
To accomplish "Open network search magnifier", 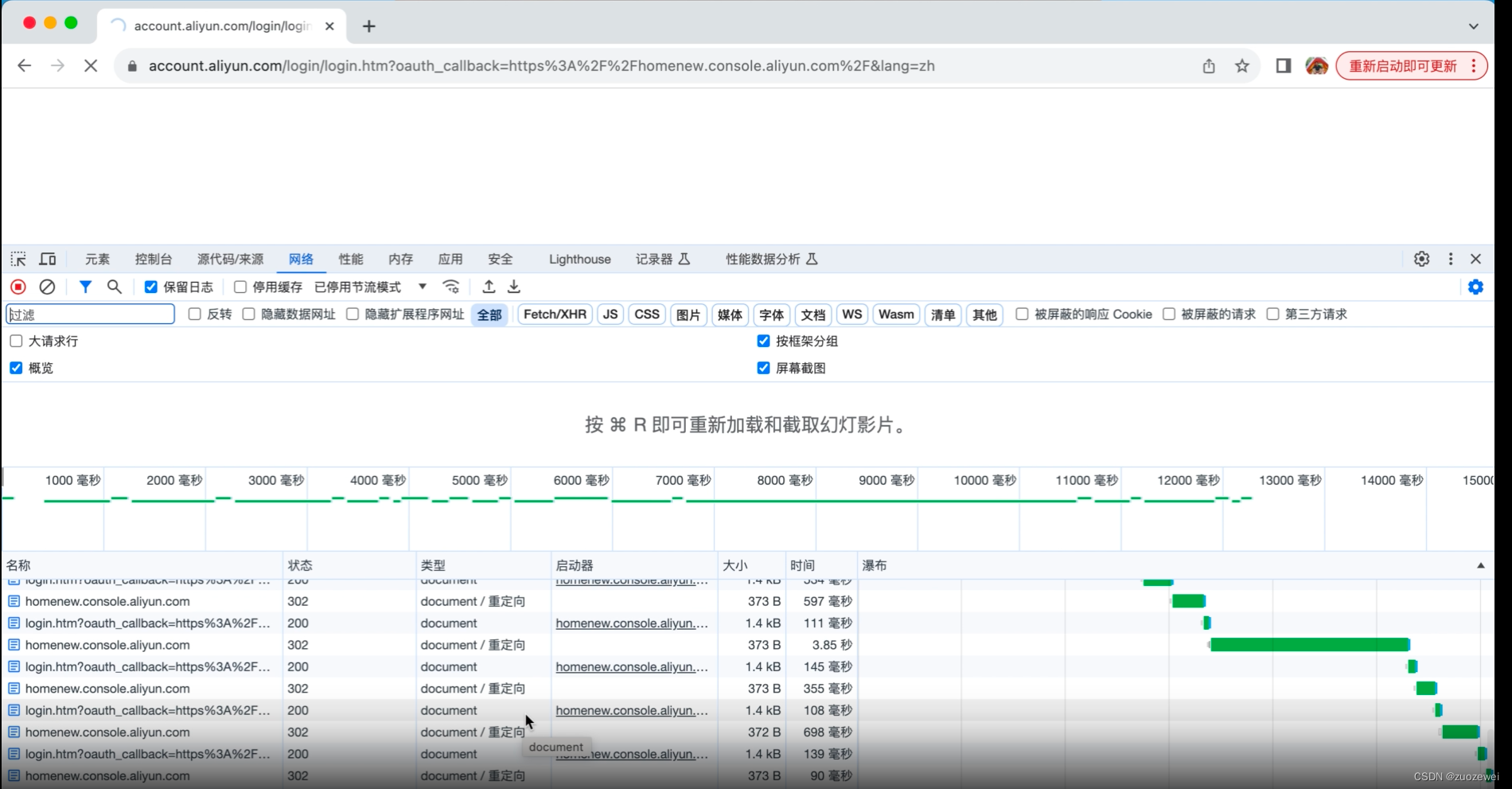I will tap(115, 287).
